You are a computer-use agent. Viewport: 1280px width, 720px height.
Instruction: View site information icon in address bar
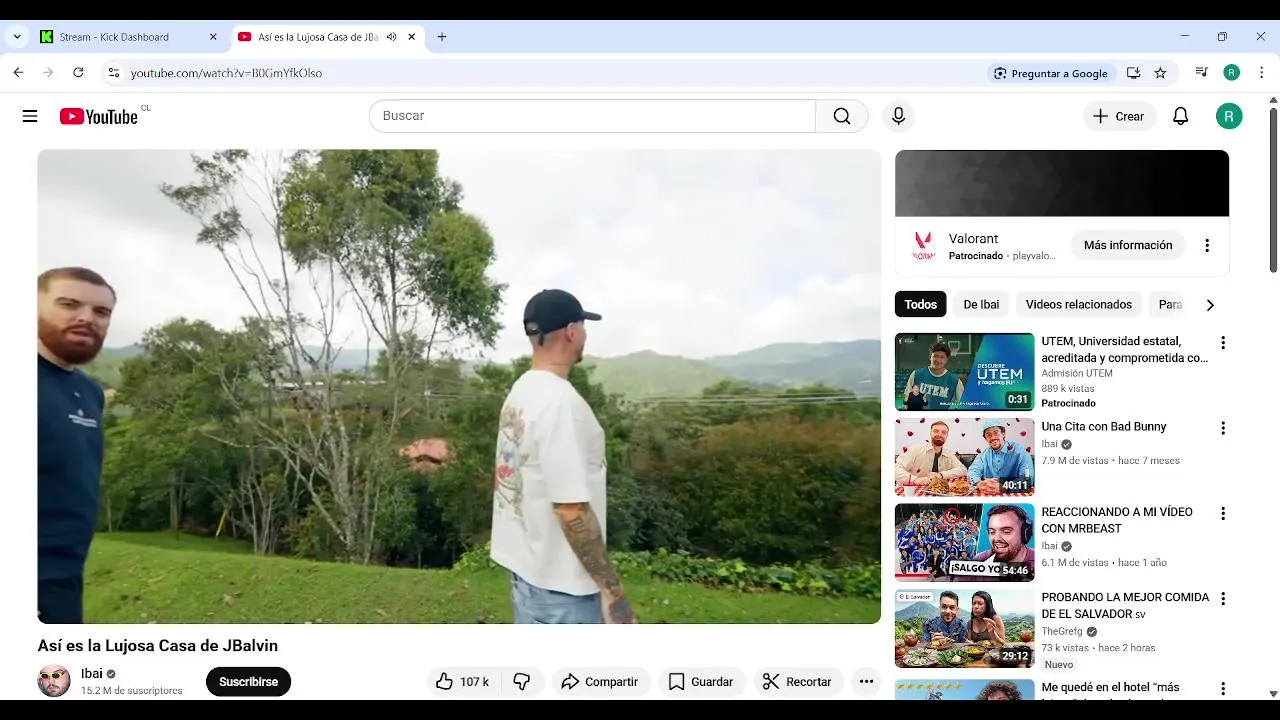point(113,73)
